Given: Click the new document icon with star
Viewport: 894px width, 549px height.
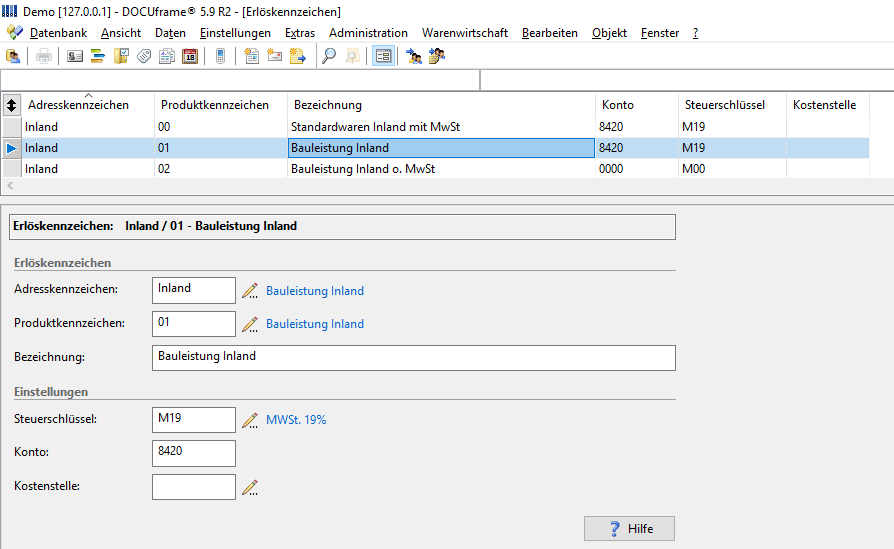Looking at the screenshot, I should 251,56.
